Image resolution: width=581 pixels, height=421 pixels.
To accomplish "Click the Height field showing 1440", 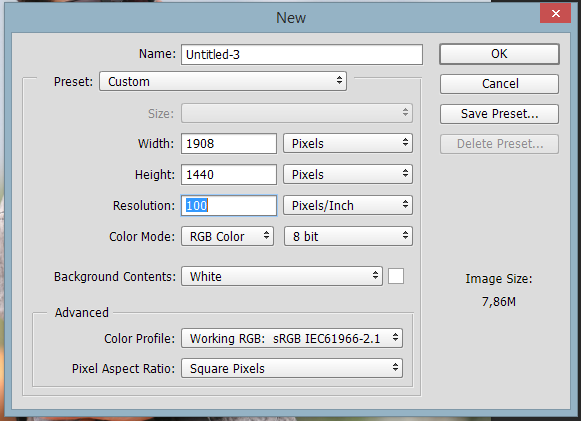I will [x=229, y=175].
